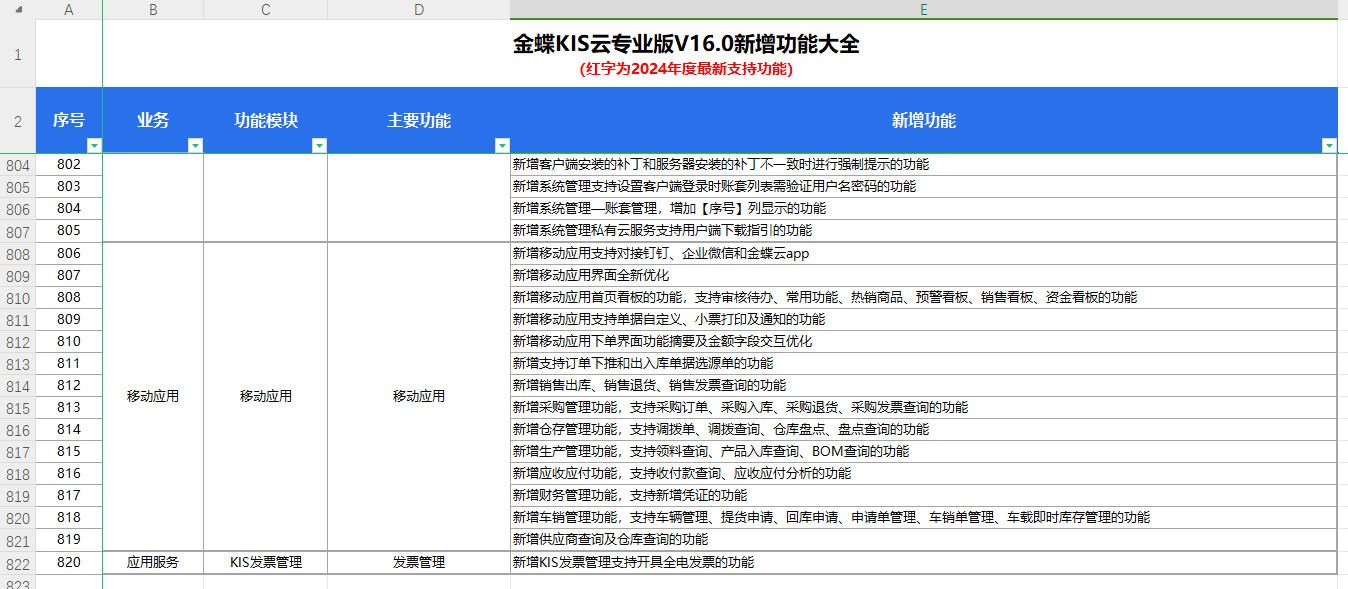The image size is (1348, 589).
Task: Click the cell about 补丁不一致强制提示
Action: click(x=924, y=164)
